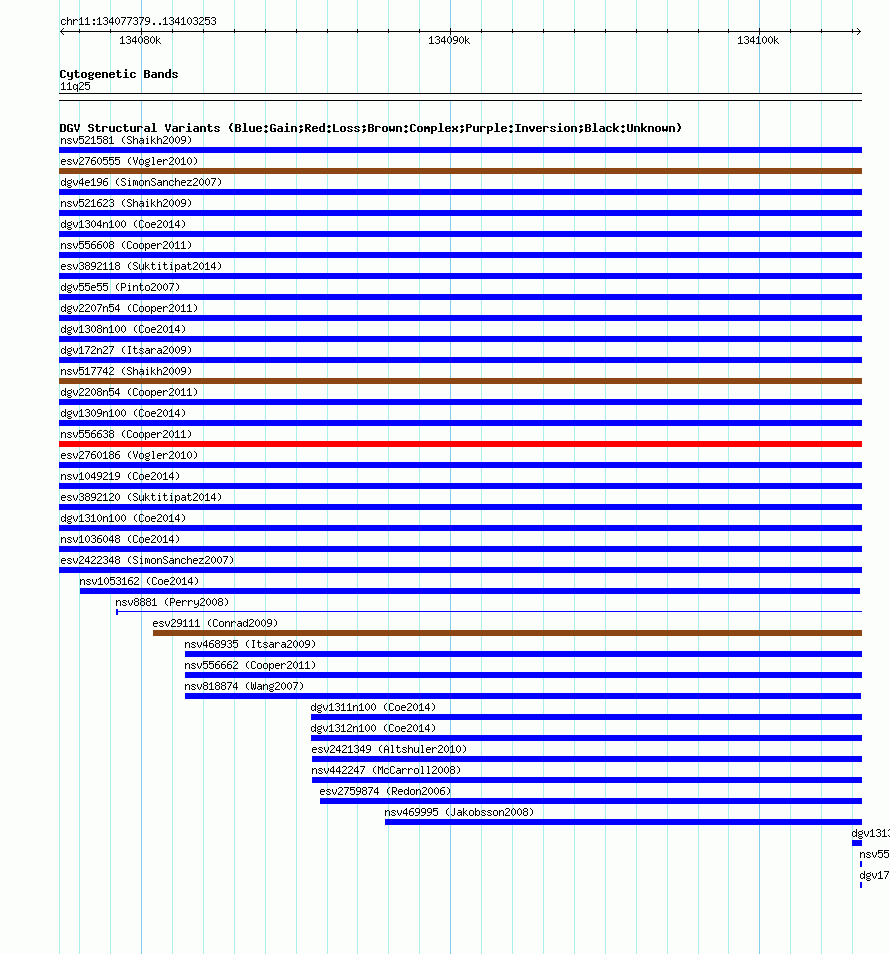The width and height of the screenshot is (890, 954).
Task: Select the esv2760555 (Vogler2010) brown bar
Action: (x=461, y=171)
